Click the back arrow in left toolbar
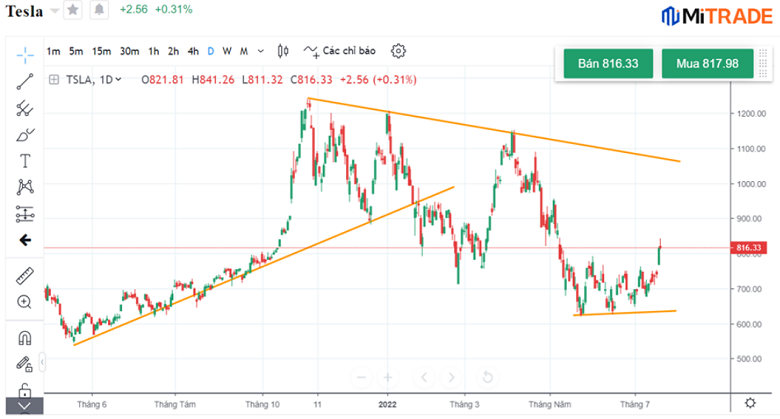The width and height of the screenshot is (780, 419). click(25, 240)
